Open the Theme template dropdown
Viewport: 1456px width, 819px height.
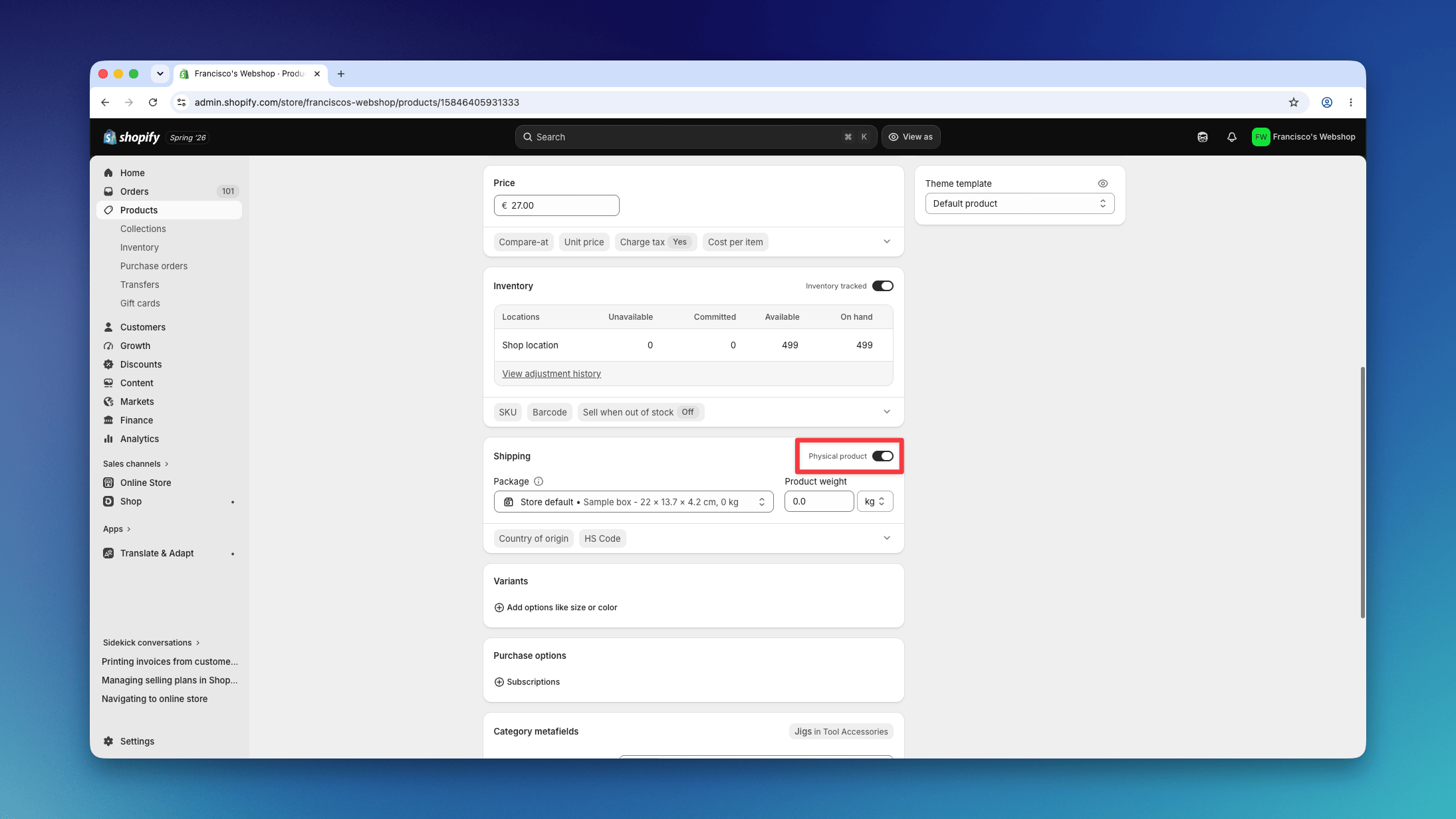tap(1020, 203)
